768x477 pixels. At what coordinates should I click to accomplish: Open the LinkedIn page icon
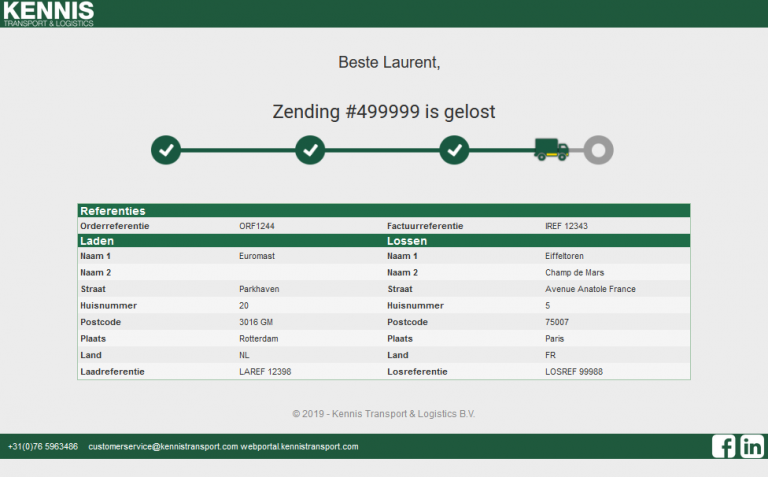pyautogui.click(x=752, y=447)
